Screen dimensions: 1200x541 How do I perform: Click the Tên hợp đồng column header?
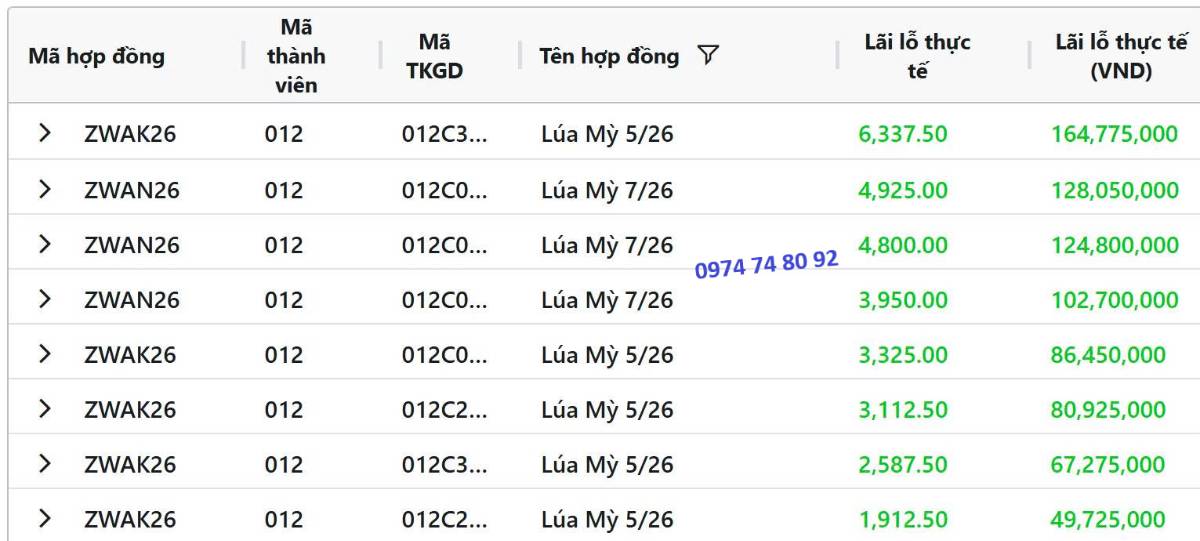(x=609, y=56)
